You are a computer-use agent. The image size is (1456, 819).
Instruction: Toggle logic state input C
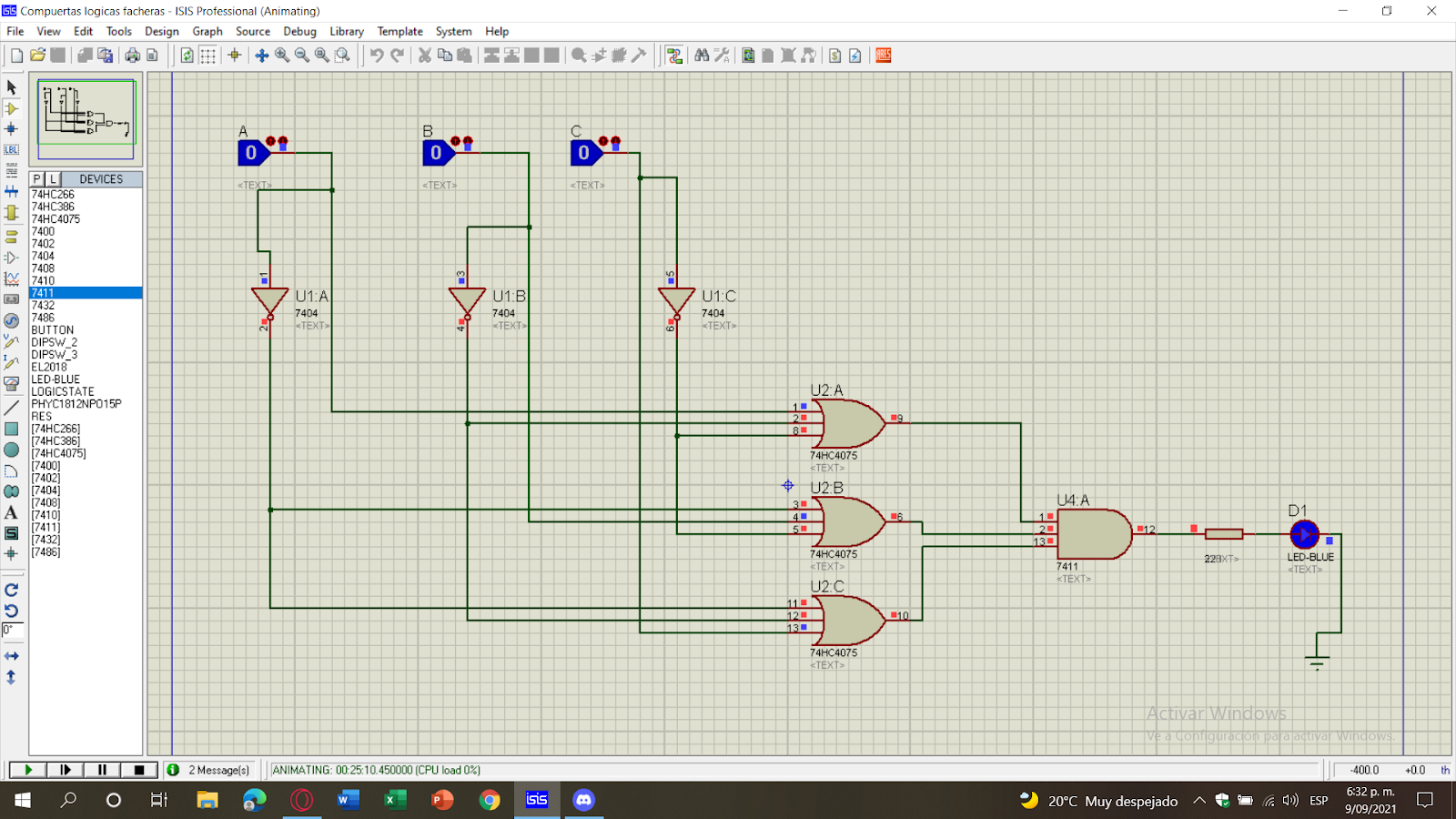(x=586, y=153)
